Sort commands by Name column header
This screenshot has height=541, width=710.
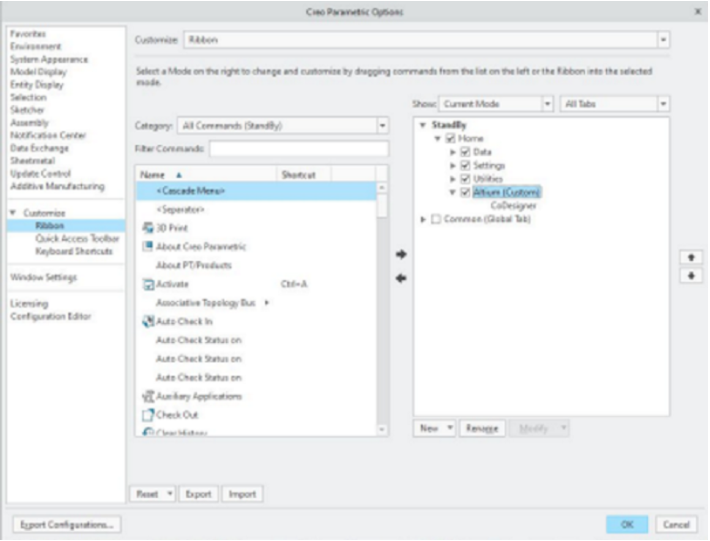(206, 175)
